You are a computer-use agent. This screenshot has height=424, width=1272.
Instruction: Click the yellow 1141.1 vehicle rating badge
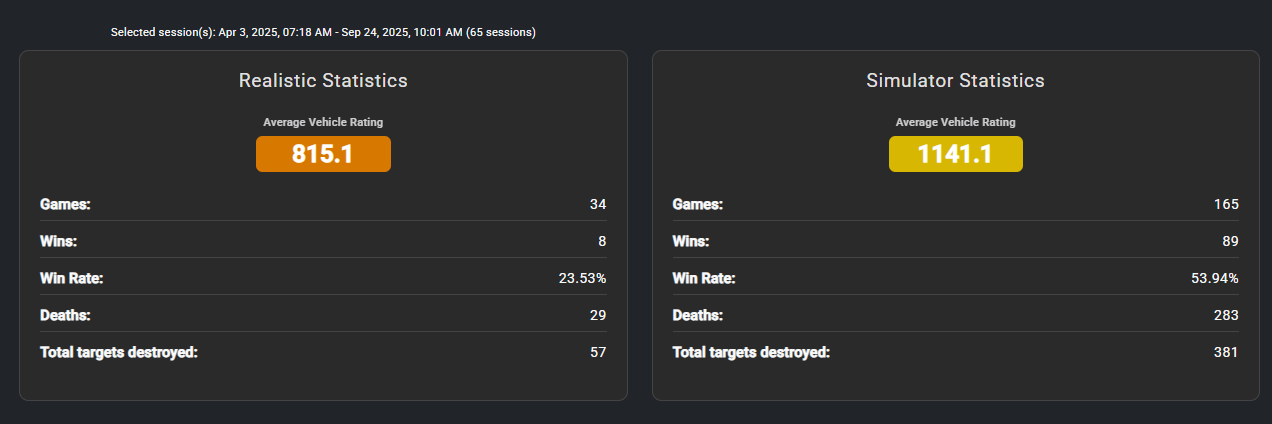[956, 154]
